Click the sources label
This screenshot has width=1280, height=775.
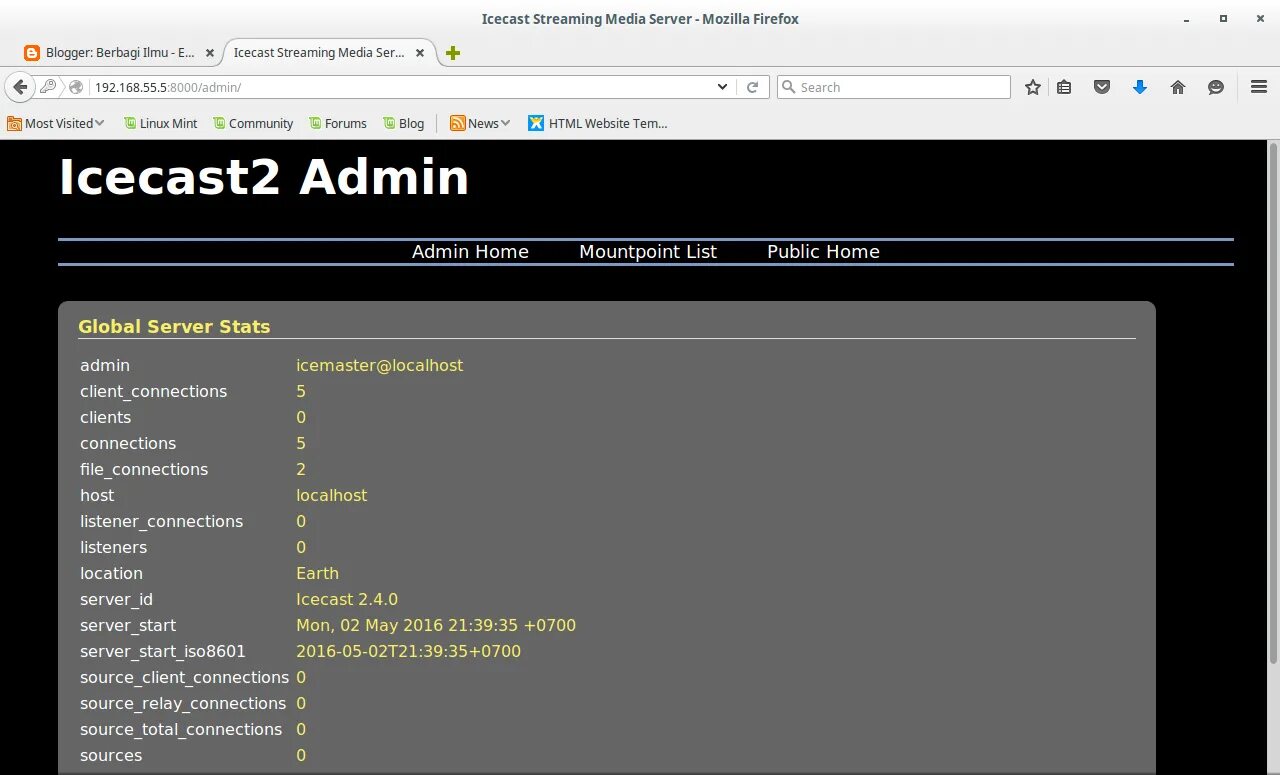tap(111, 756)
